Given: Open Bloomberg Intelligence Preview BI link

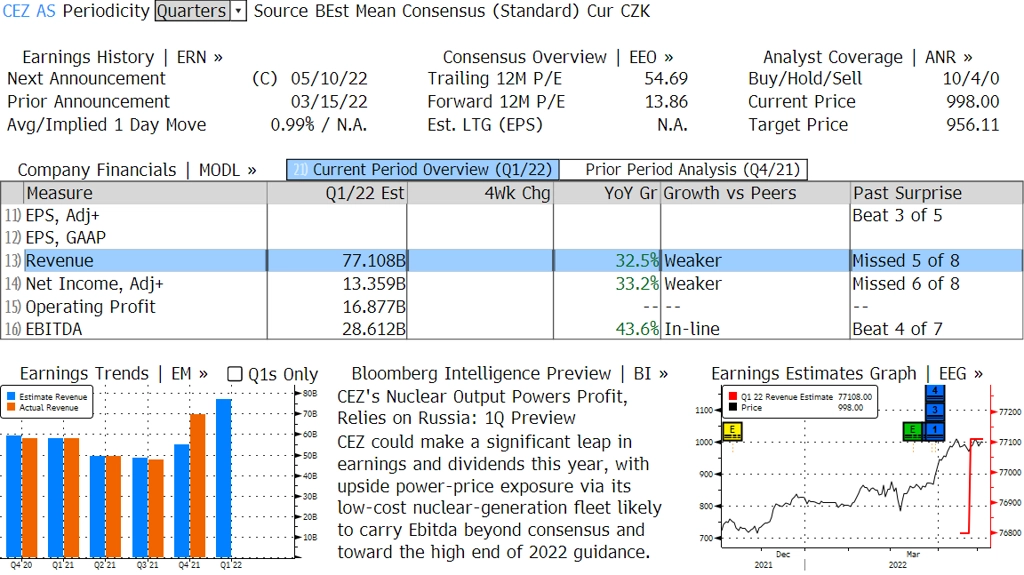Looking at the screenshot, I should point(510,374).
